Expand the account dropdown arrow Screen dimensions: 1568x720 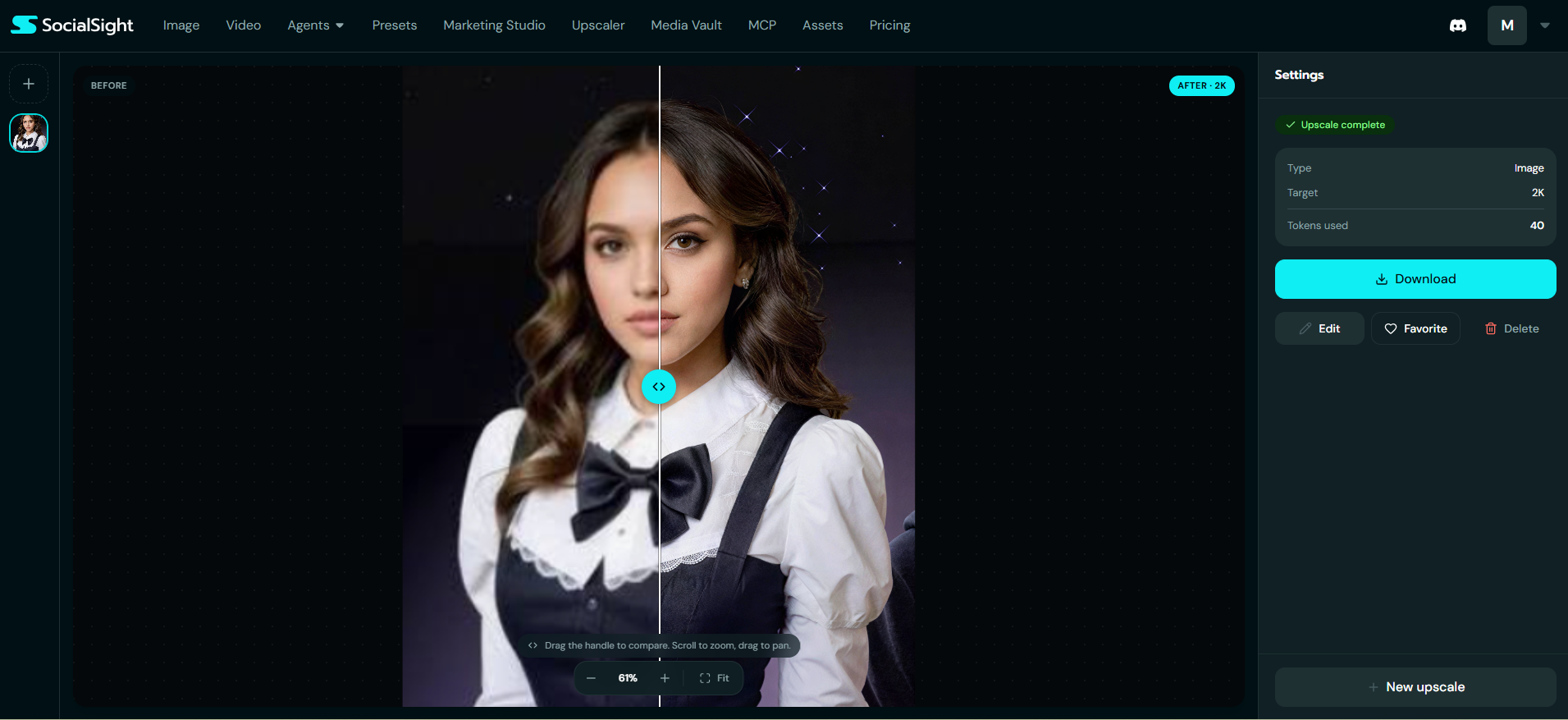(x=1545, y=25)
